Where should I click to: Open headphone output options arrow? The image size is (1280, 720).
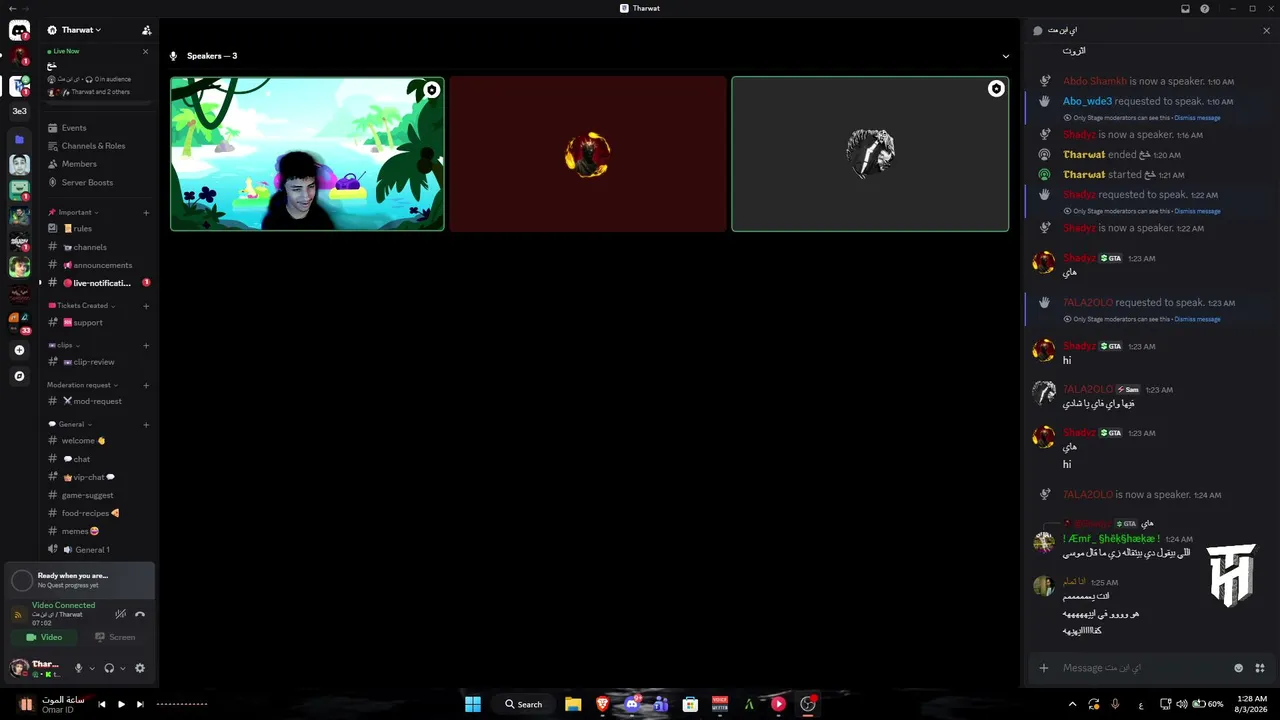[x=123, y=668]
